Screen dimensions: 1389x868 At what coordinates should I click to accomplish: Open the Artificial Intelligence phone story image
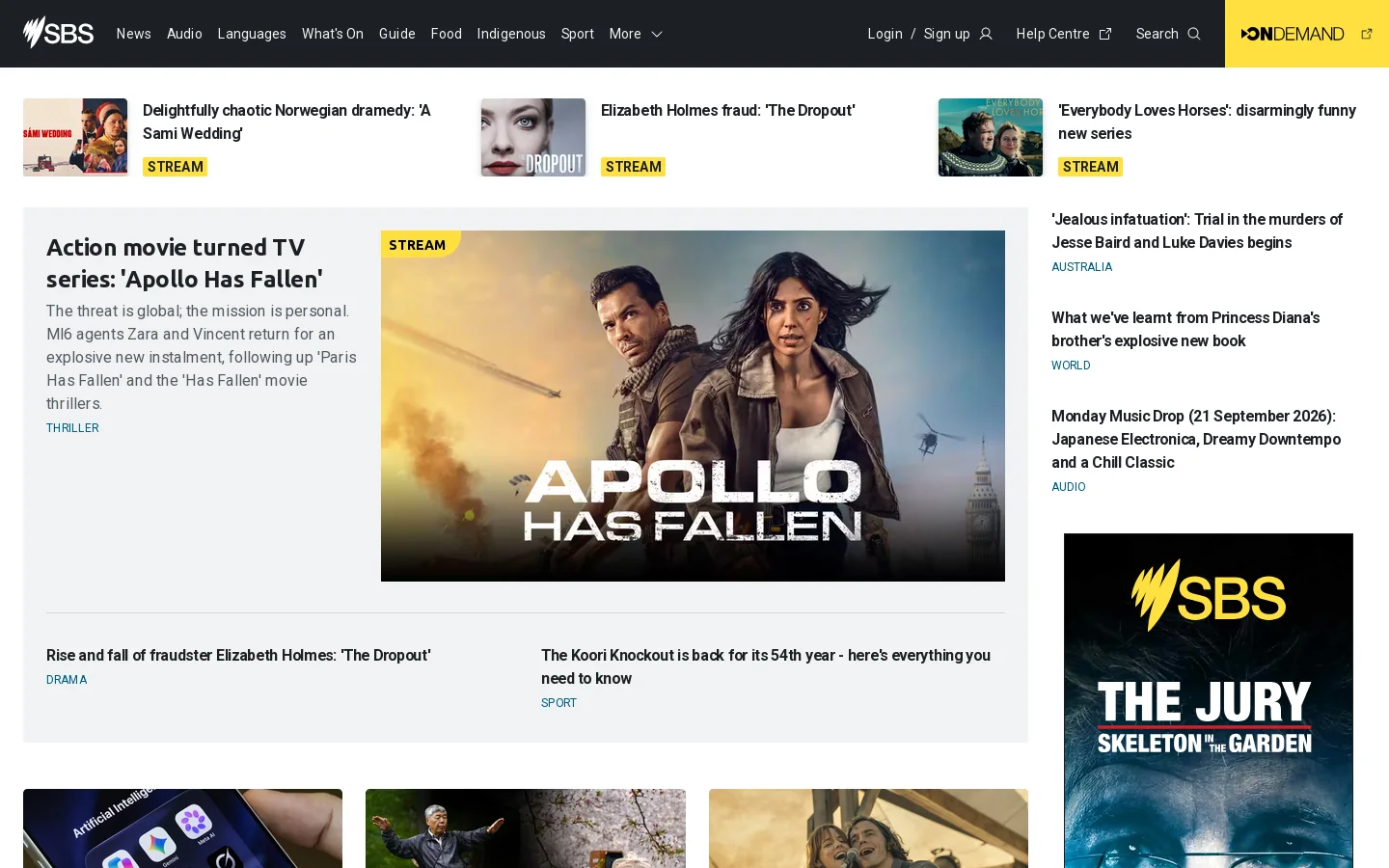click(182, 828)
